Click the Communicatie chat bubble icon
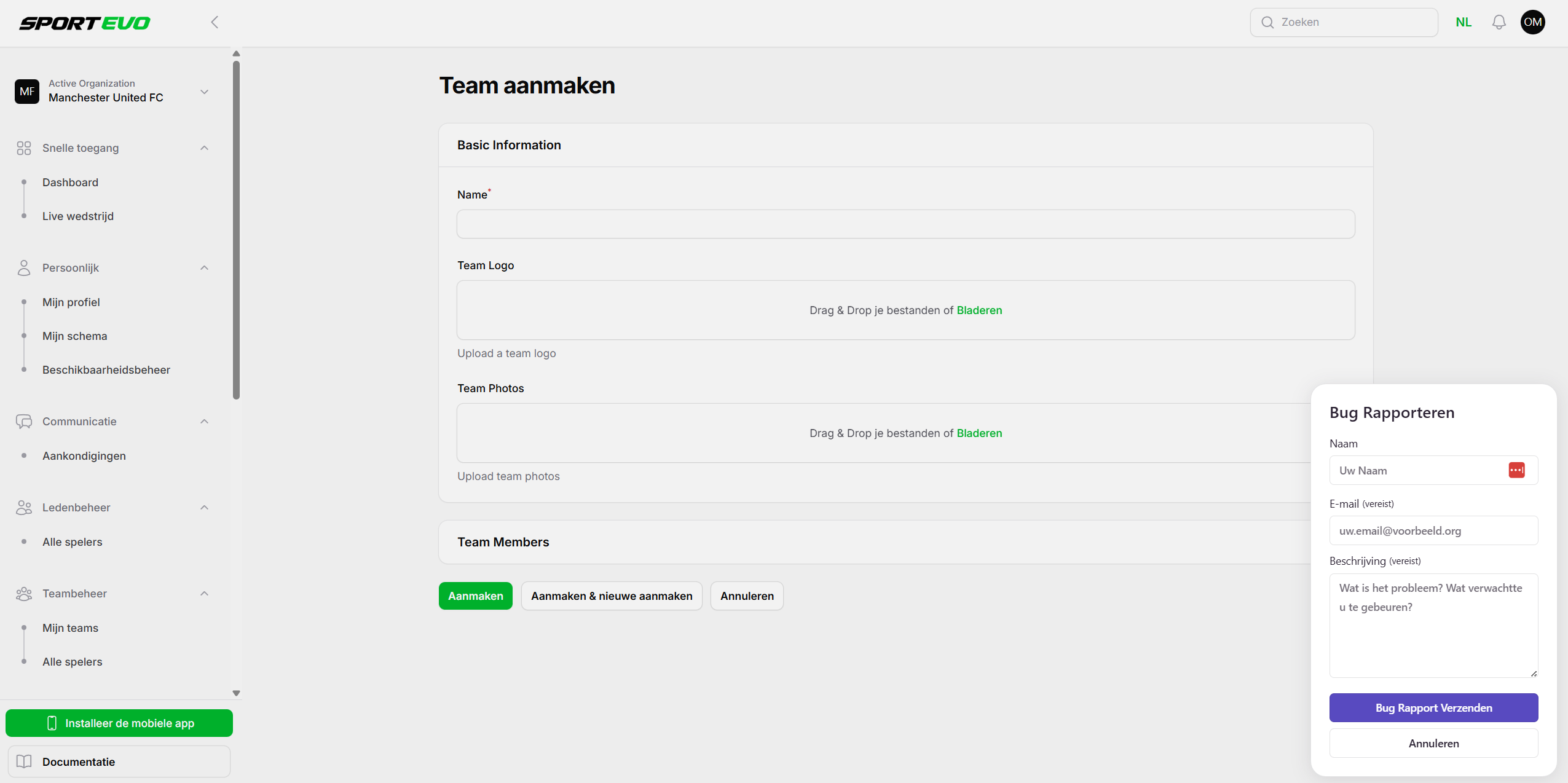Image resolution: width=1568 pixels, height=783 pixels. click(24, 422)
